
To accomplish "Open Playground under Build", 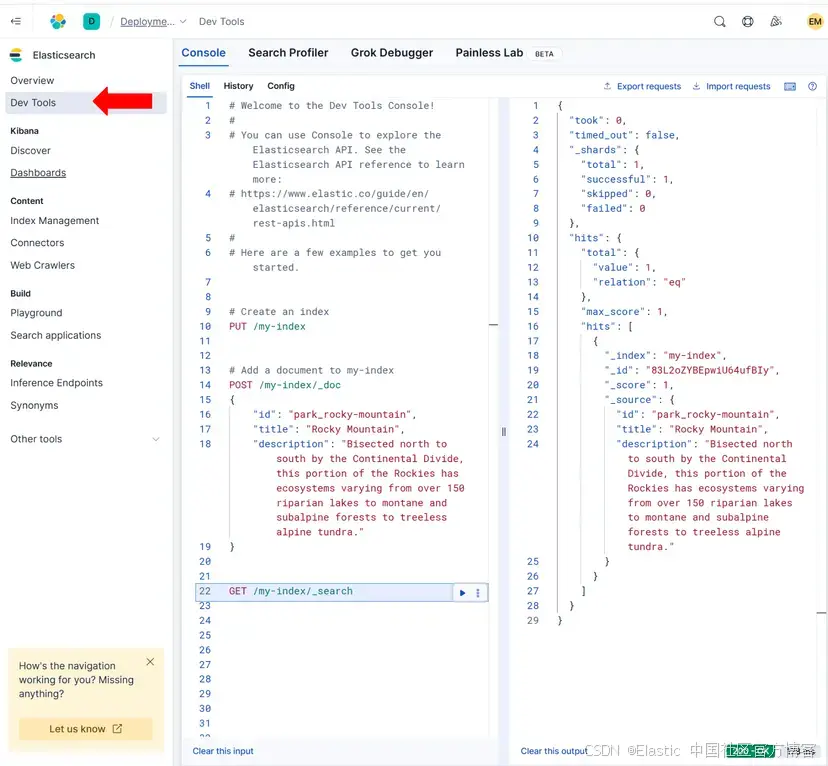I will (x=36, y=313).
